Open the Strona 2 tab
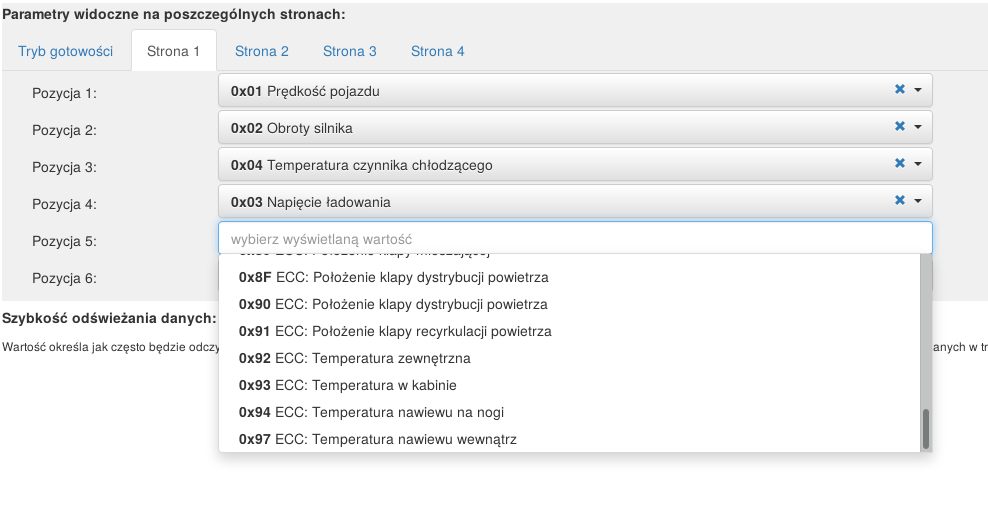 pyautogui.click(x=262, y=51)
